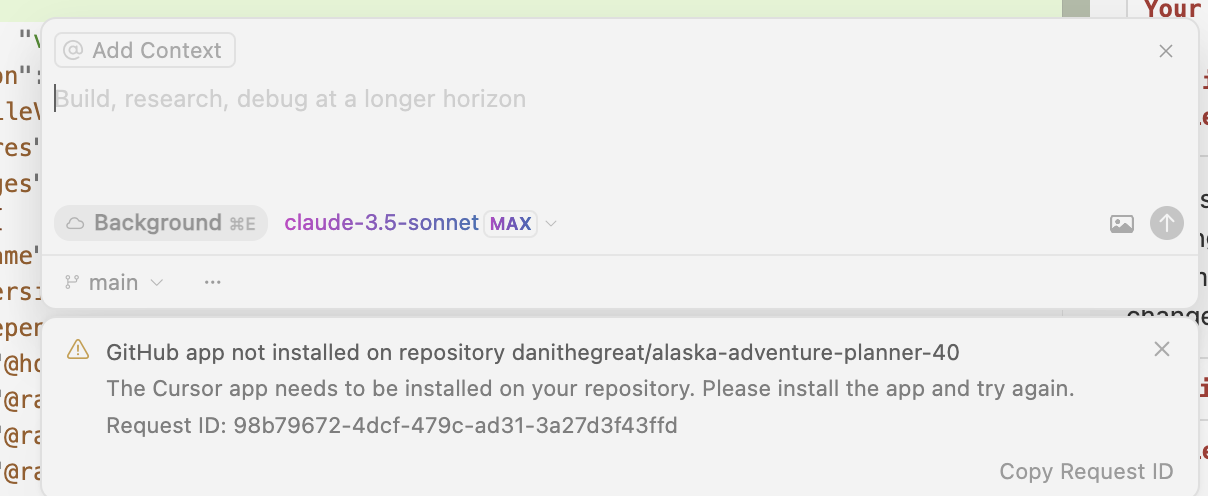The width and height of the screenshot is (1208, 496).
Task: Click the @ symbol in Add Context
Action: (x=73, y=50)
